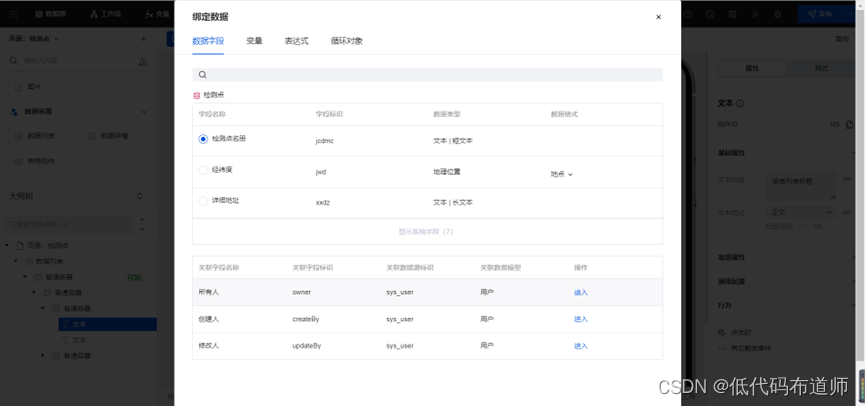The image size is (865, 406).
Task: Click 进入 link for 修改人 row
Action: (581, 346)
